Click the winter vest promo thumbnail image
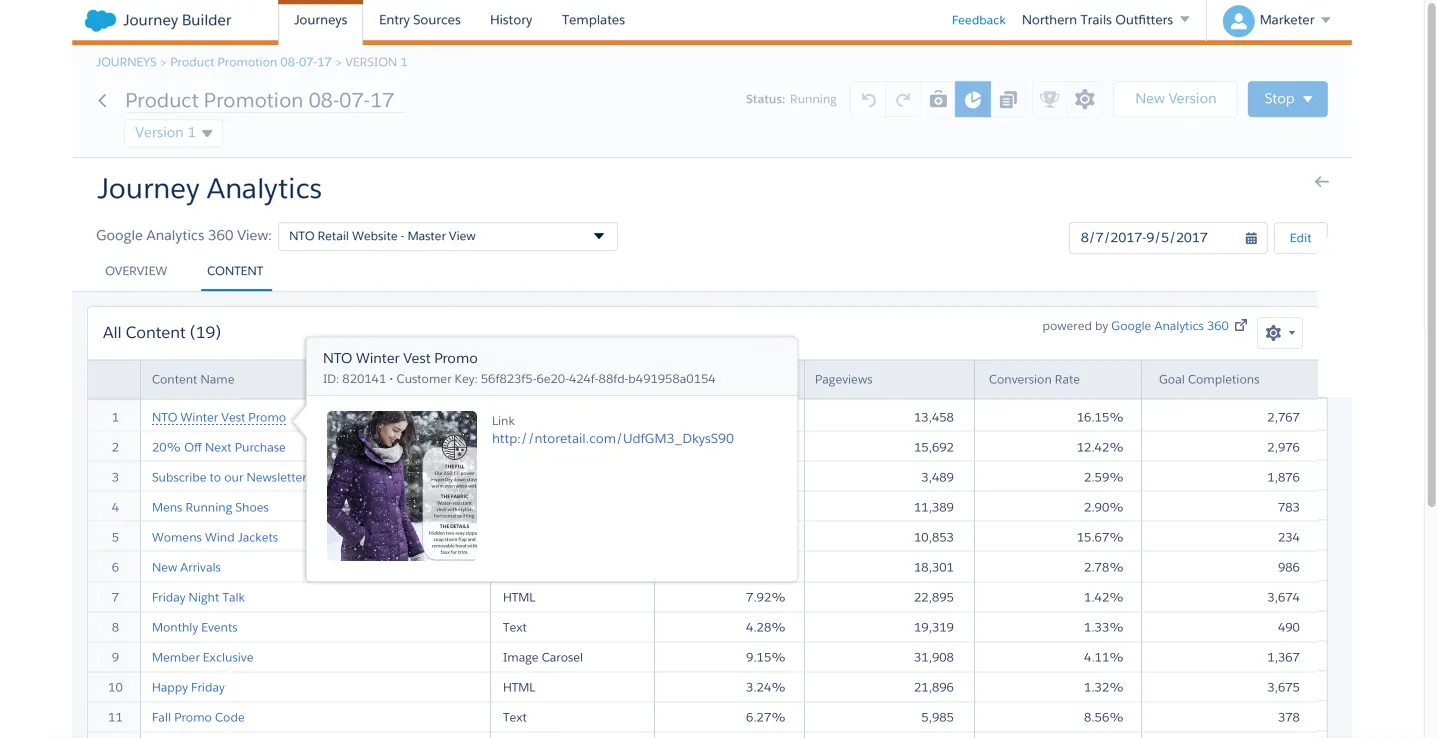This screenshot has width=1437, height=738. click(402, 485)
